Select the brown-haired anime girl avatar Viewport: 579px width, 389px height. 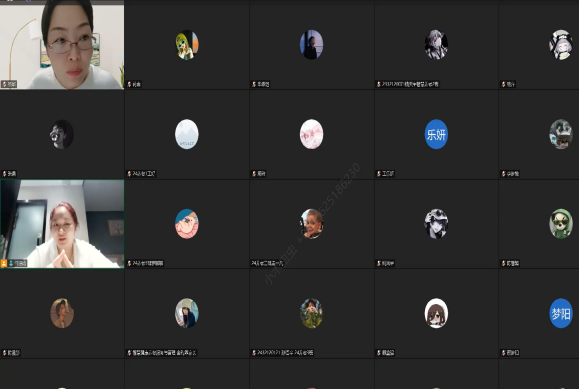[436, 313]
